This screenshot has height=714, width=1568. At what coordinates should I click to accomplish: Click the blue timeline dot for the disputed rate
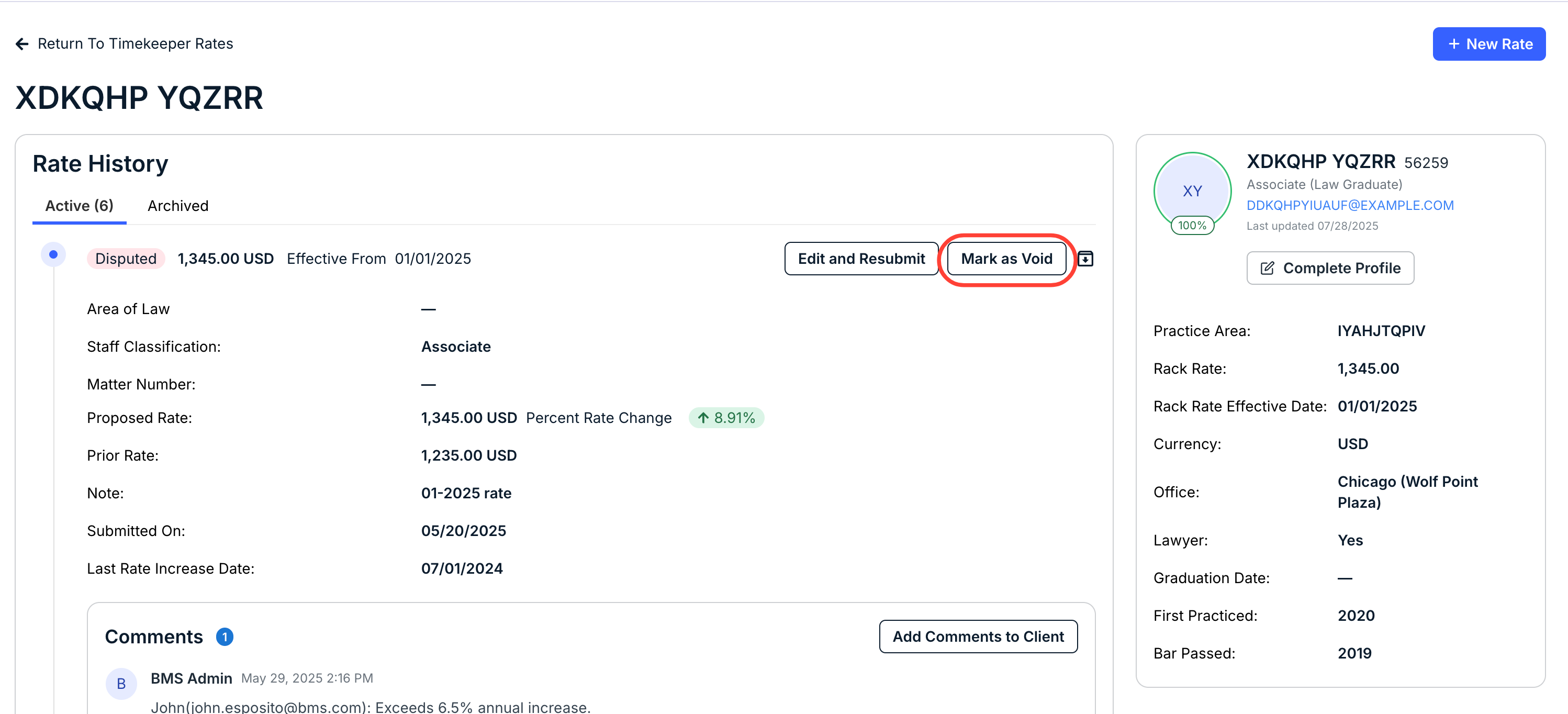pos(53,254)
